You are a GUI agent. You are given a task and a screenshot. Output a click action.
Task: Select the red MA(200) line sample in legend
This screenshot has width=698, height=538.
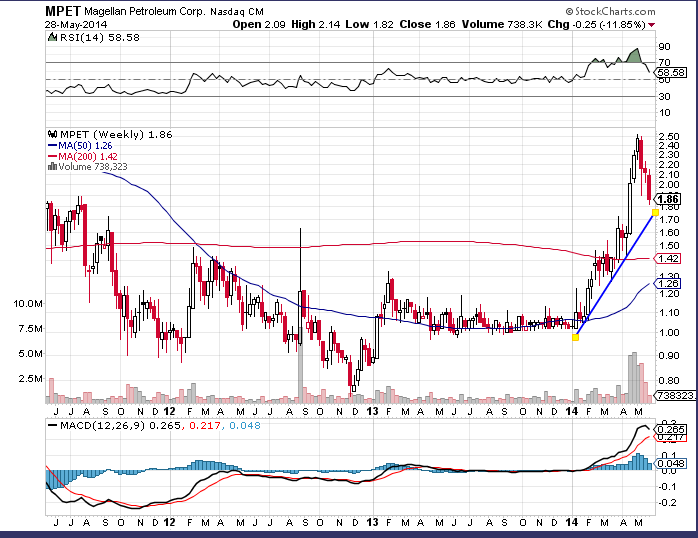(x=53, y=156)
